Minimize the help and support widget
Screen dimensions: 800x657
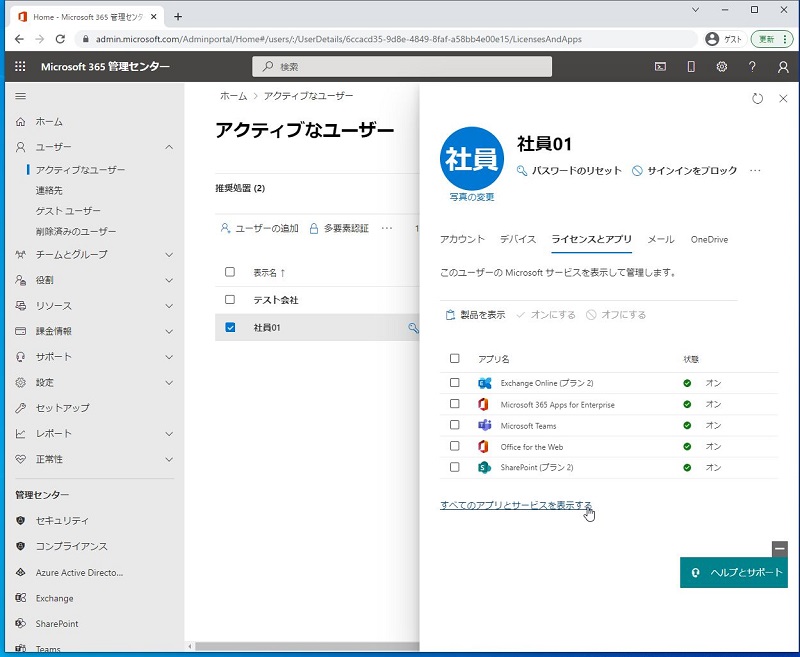pyautogui.click(x=780, y=549)
